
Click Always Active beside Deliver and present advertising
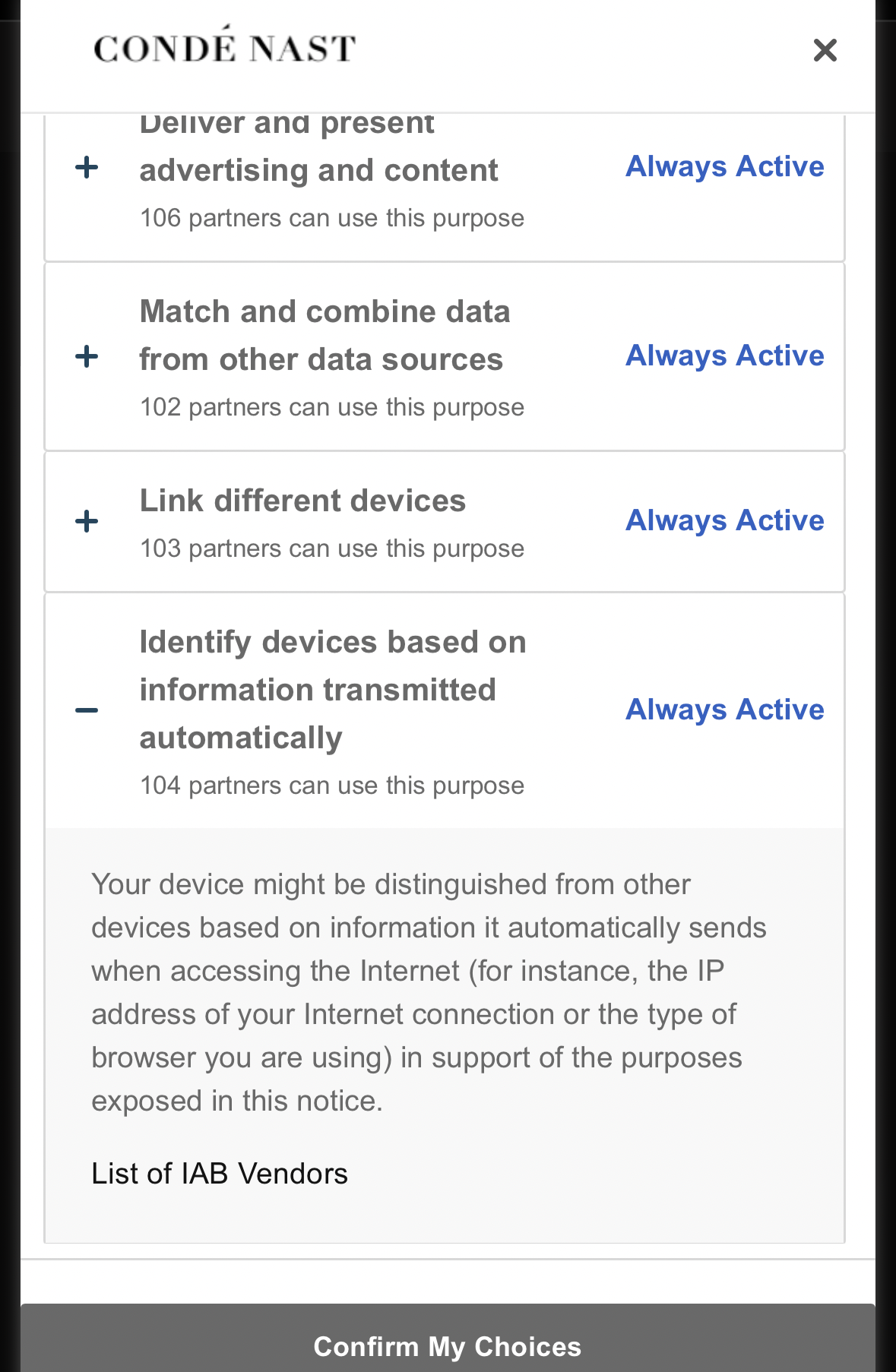[x=725, y=167]
